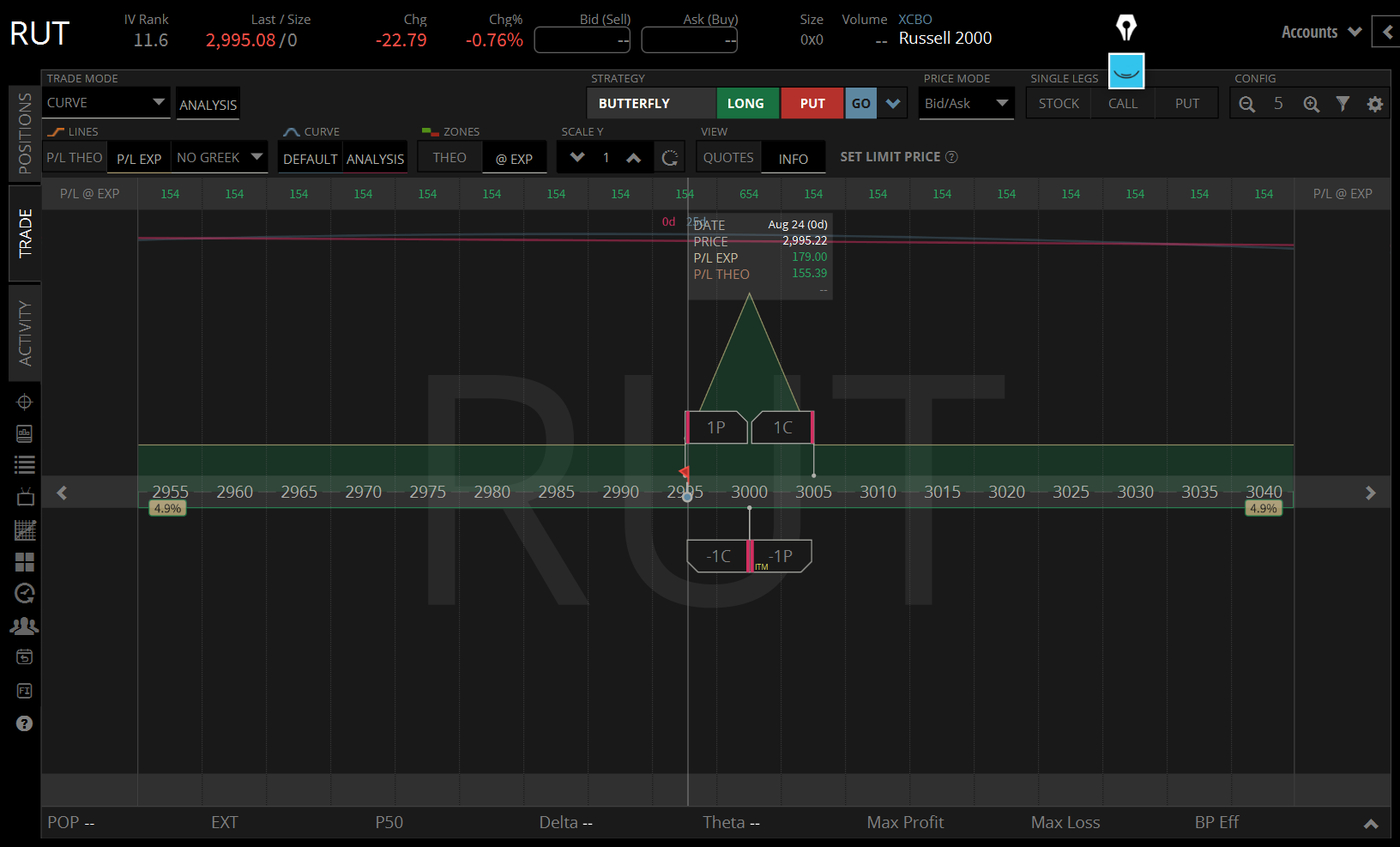Viewport: 1400px width, 847px height.
Task: Open the TRADE side tab
Action: pos(25,233)
